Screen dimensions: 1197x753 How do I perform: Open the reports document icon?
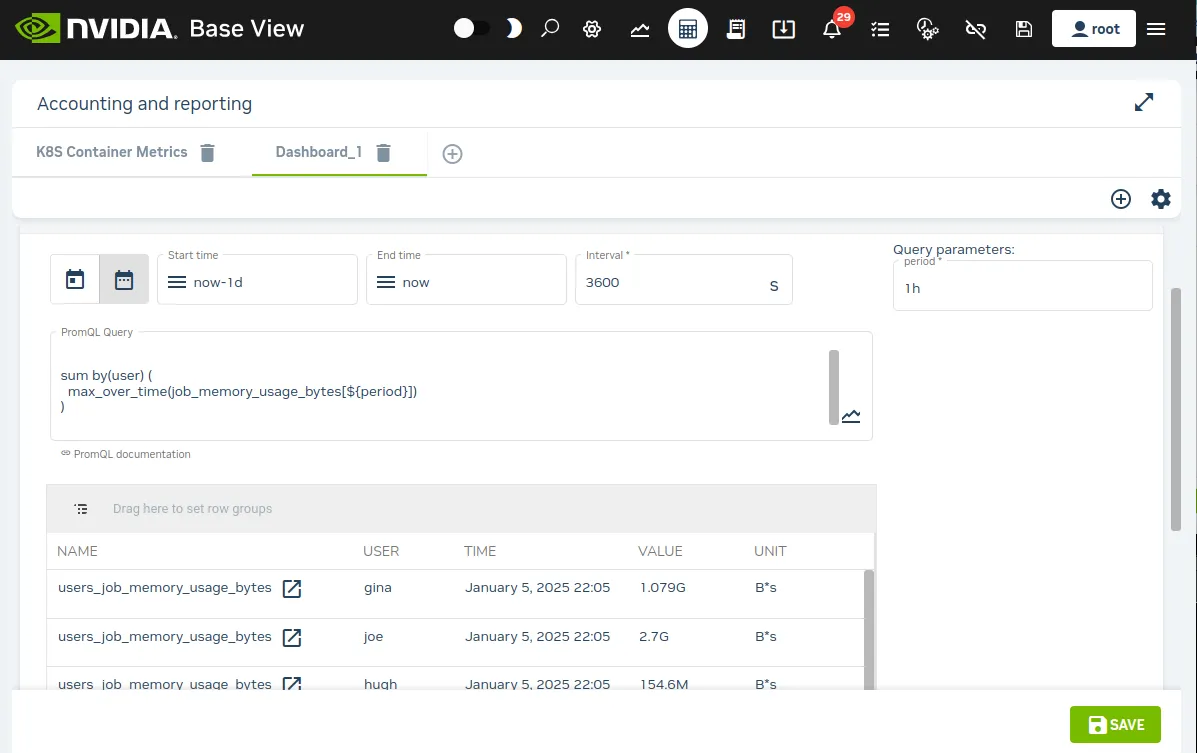click(736, 29)
